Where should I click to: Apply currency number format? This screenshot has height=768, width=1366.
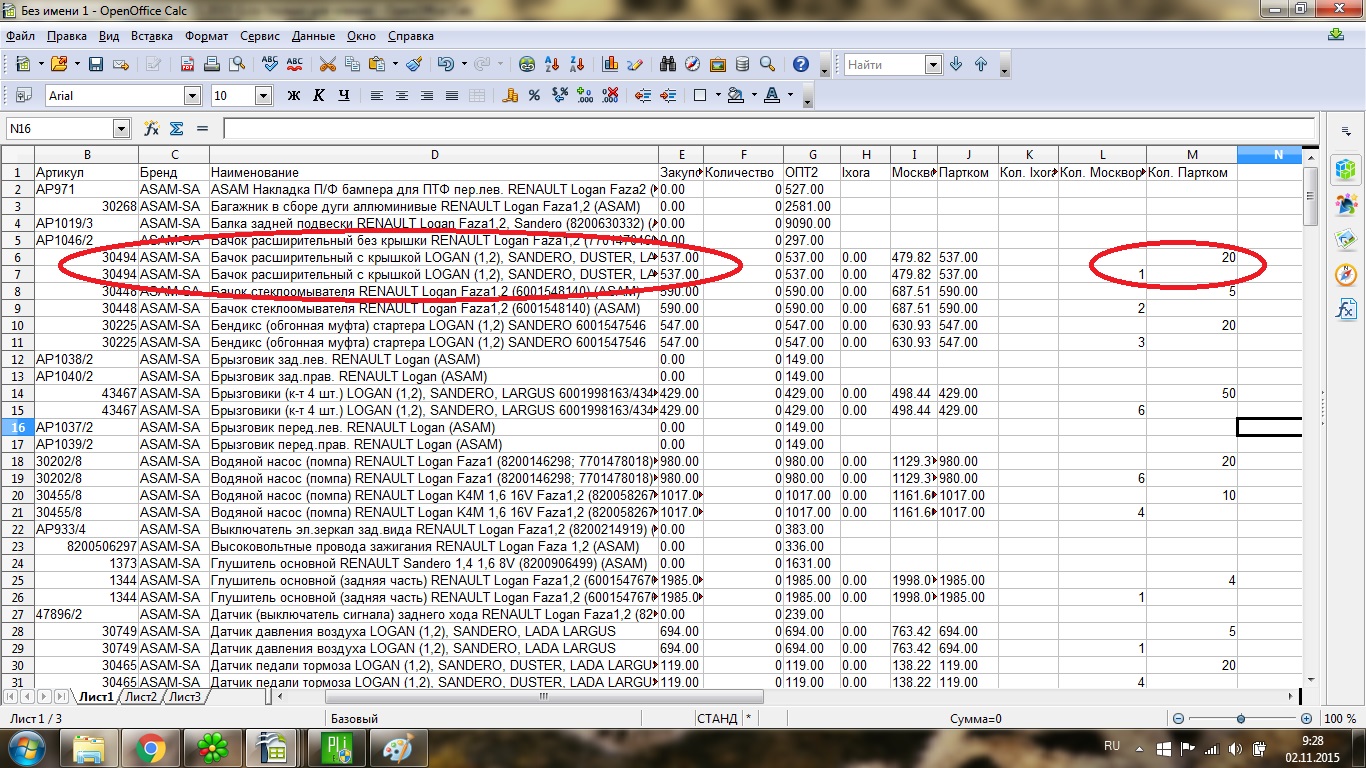pos(510,95)
